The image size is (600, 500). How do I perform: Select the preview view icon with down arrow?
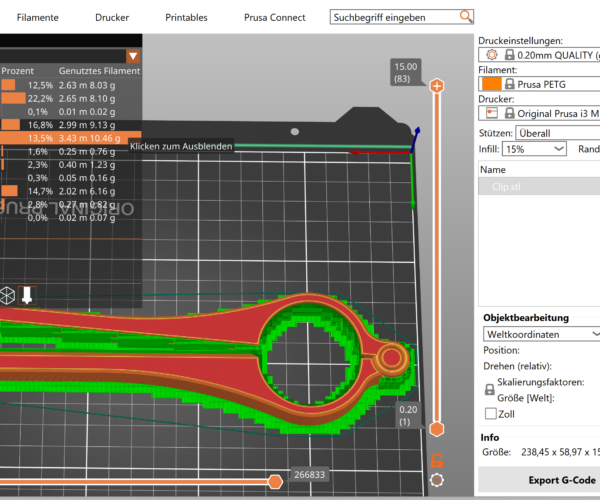(27, 295)
